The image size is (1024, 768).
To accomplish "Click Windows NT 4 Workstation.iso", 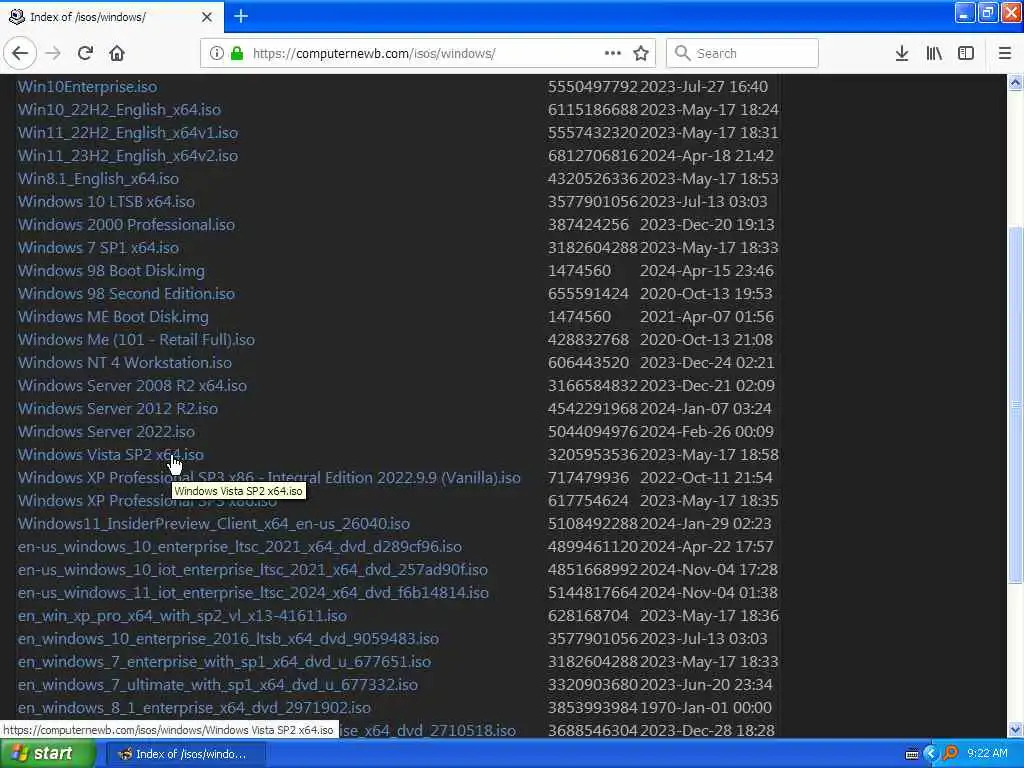I will [124, 362].
